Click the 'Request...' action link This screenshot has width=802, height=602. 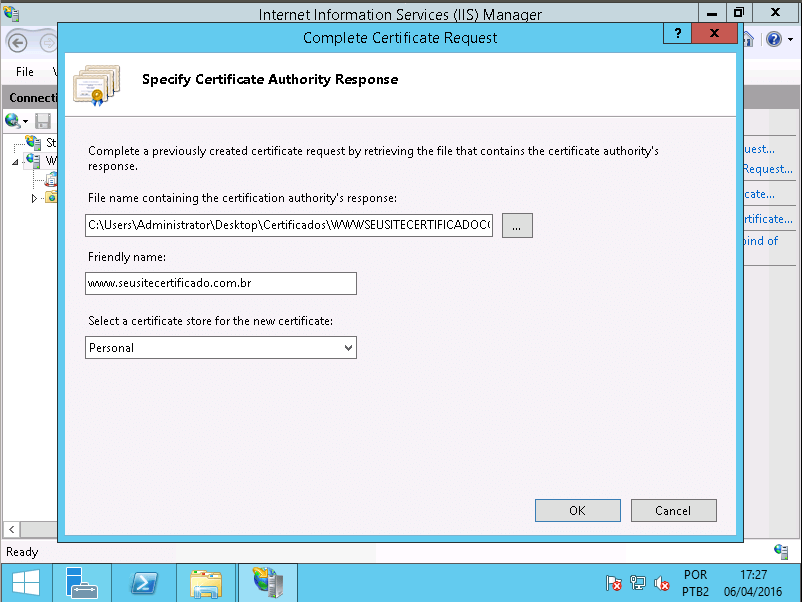(x=768, y=169)
